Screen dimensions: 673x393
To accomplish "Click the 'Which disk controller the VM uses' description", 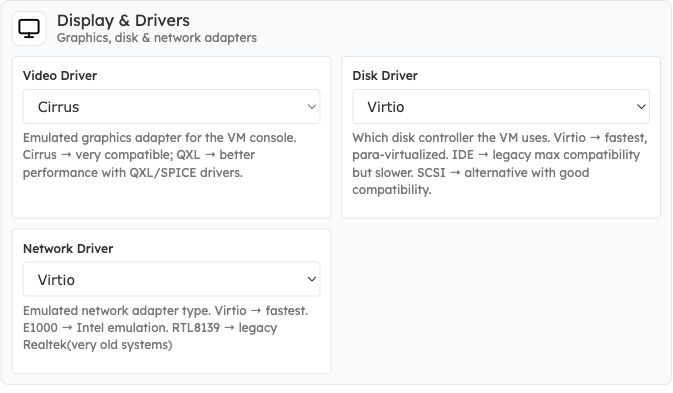I will (500, 163).
